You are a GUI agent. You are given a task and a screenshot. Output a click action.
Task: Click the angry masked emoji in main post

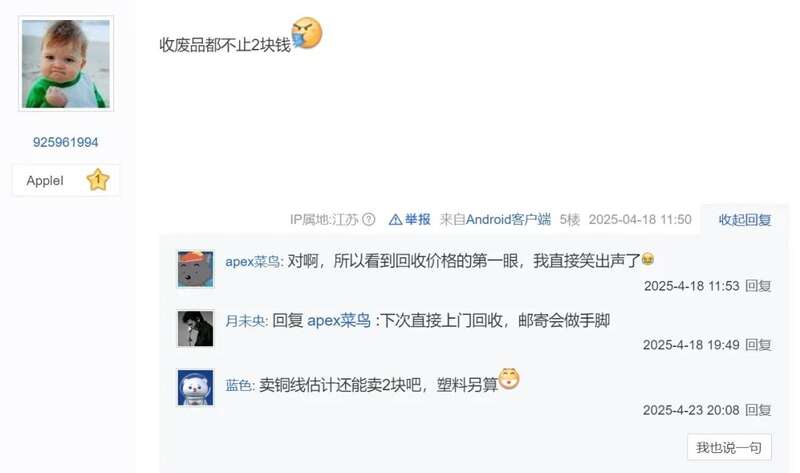point(307,33)
